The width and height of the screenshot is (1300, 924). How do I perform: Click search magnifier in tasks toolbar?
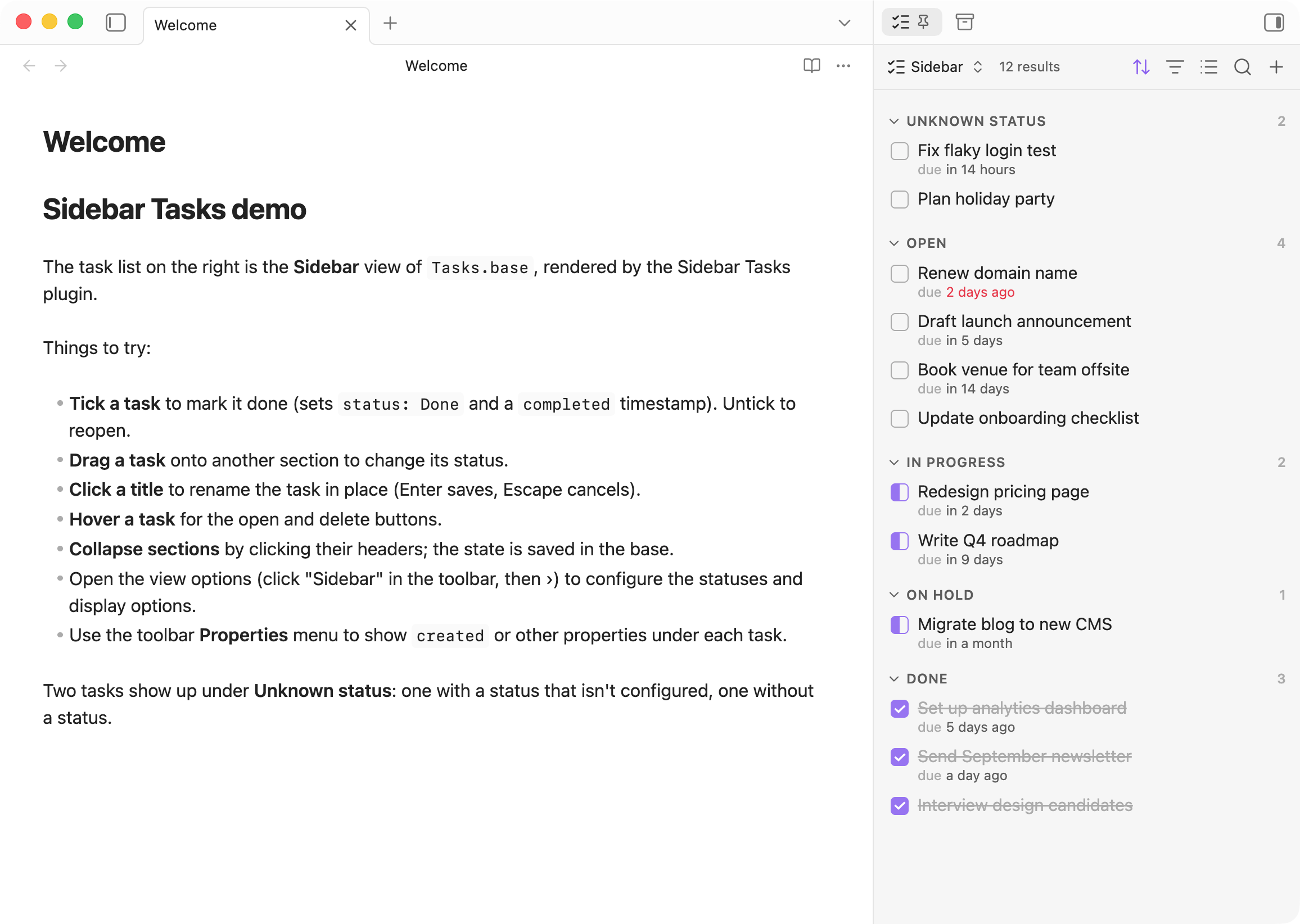(1242, 67)
